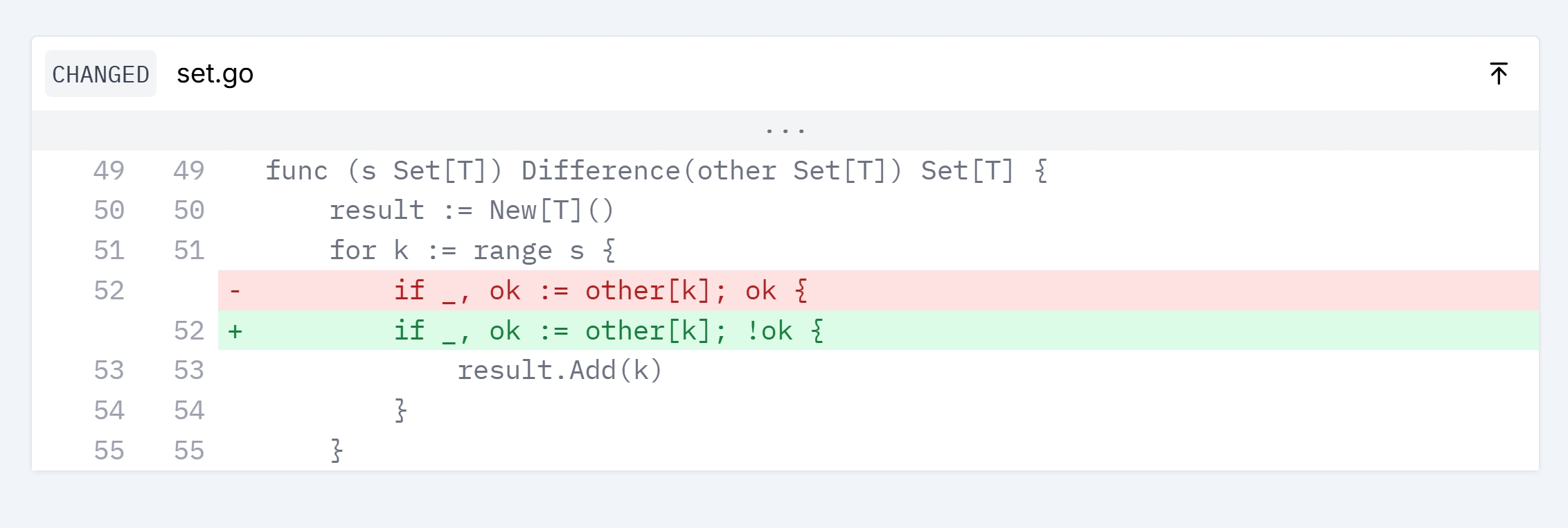
Task: Click the set.go filename link
Action: click(x=215, y=73)
